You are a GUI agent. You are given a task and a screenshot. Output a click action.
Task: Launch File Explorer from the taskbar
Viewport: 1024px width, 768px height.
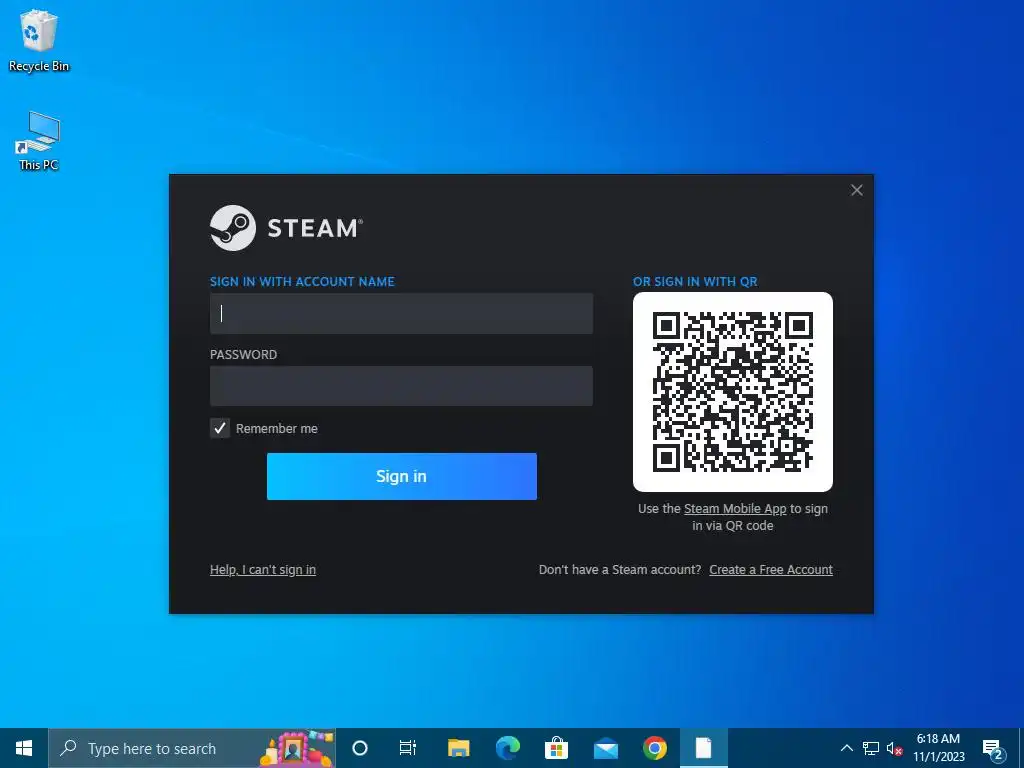458,748
